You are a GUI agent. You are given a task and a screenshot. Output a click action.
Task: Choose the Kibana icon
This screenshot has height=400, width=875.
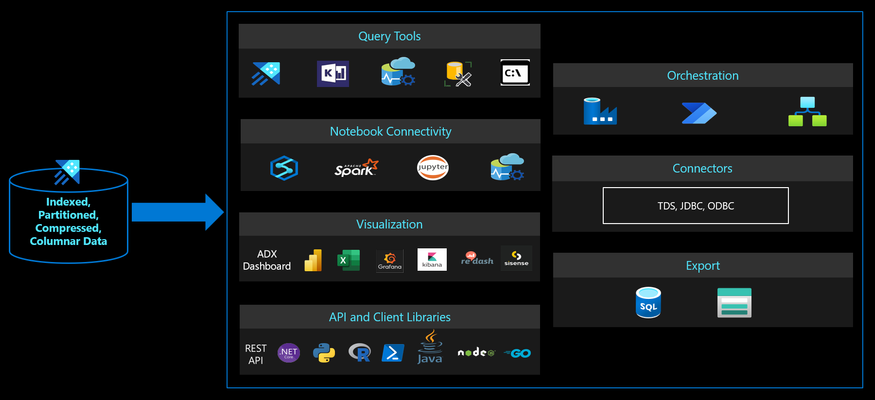tap(432, 259)
